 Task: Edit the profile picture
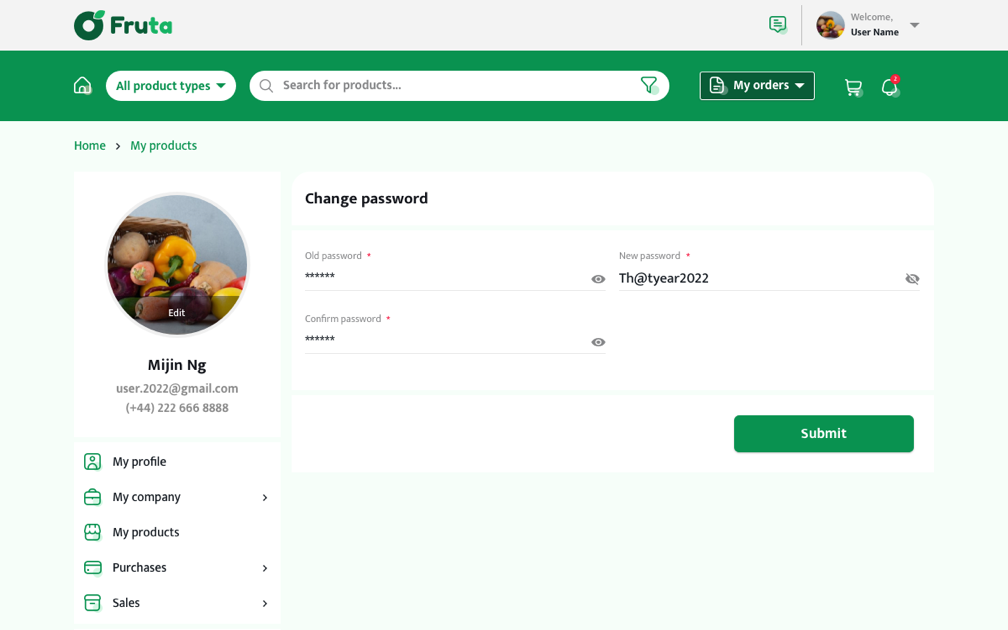coord(177,313)
